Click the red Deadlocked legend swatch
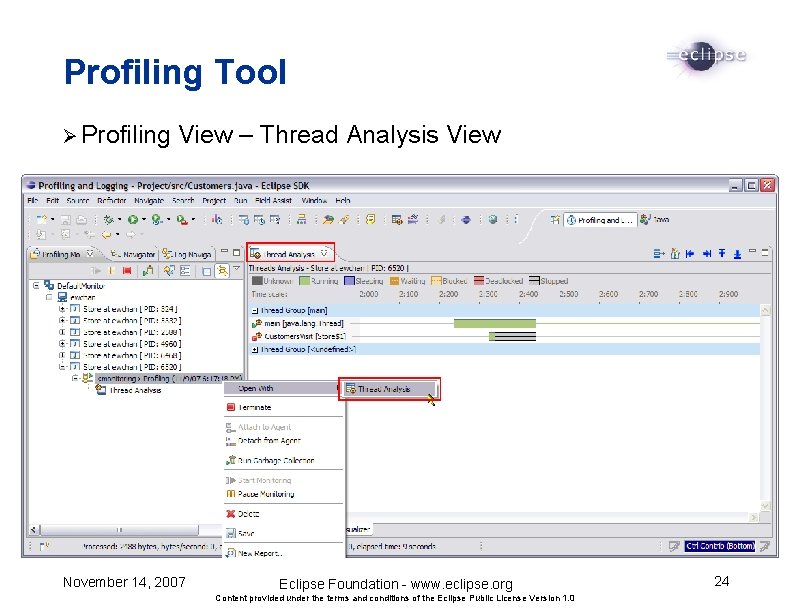The width and height of the screenshot is (792, 612). [x=479, y=281]
